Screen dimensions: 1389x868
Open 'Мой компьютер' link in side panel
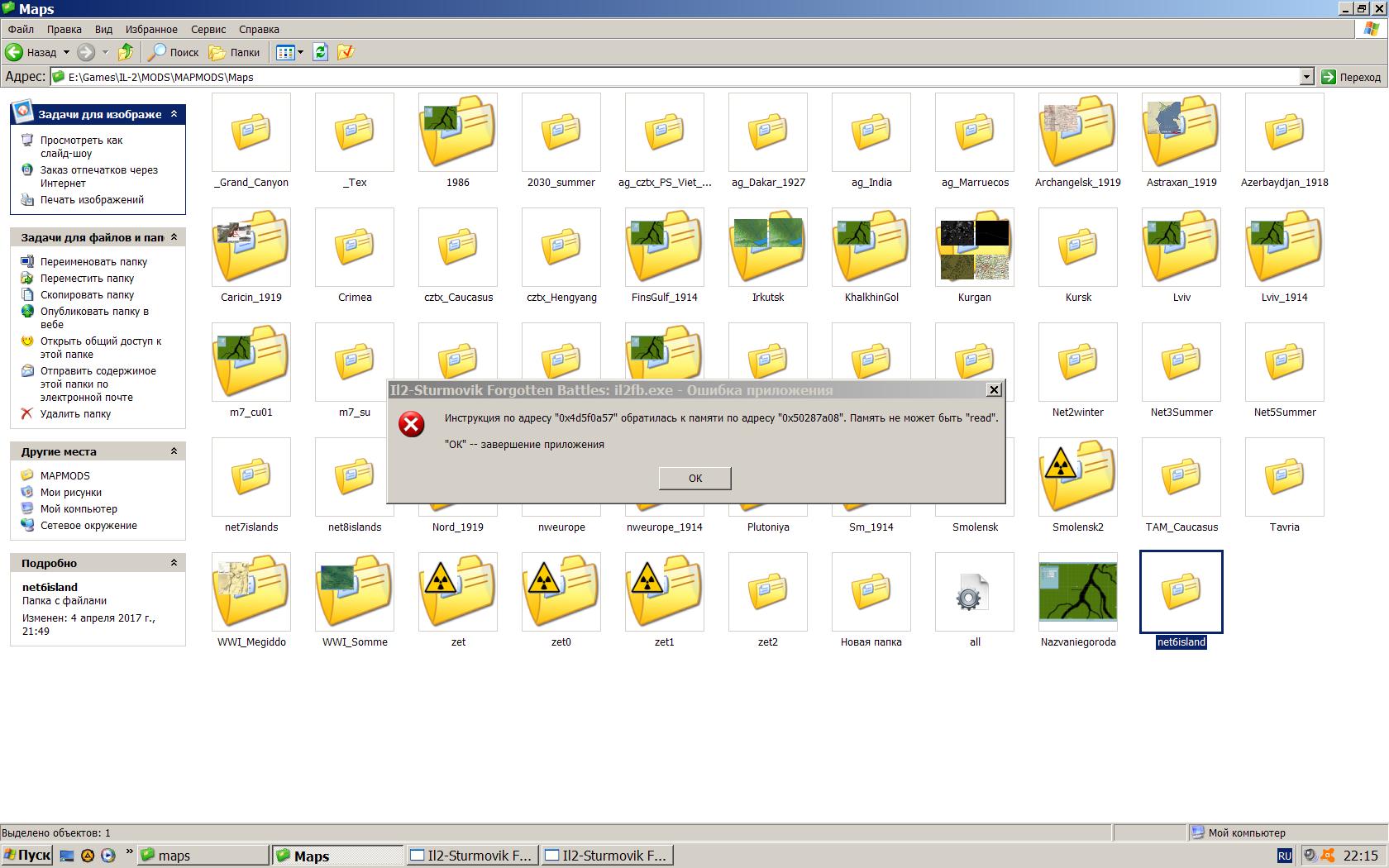click(x=79, y=508)
